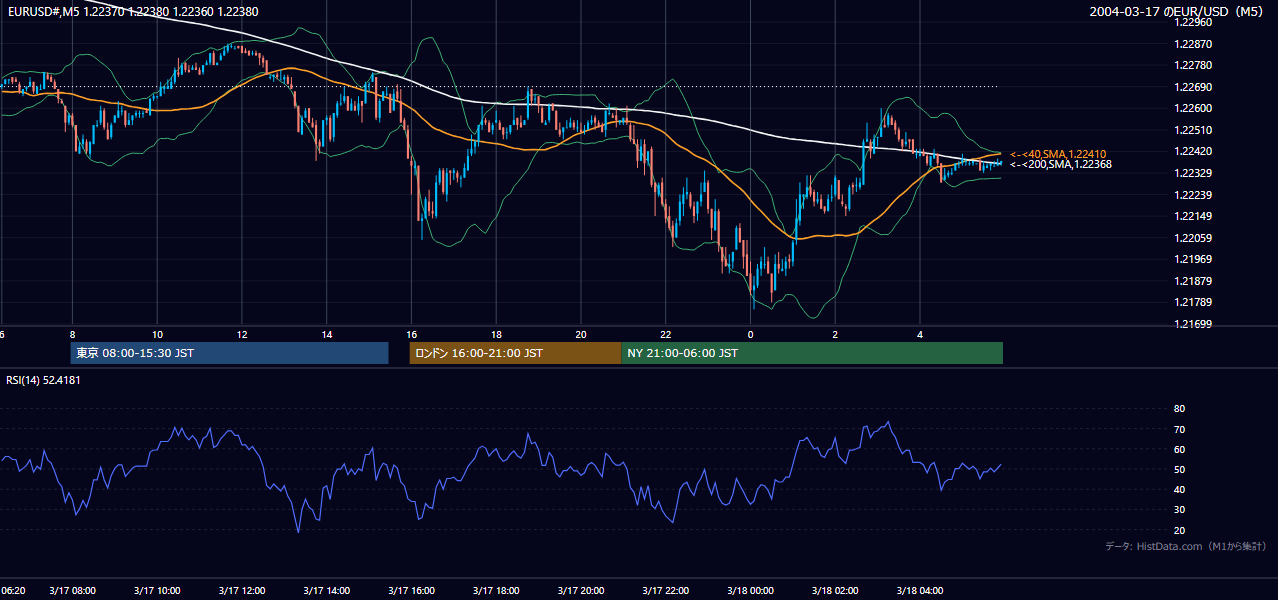The width and height of the screenshot is (1278, 600).
Task: Click hour label 12 on the JST axis
Action: click(242, 334)
